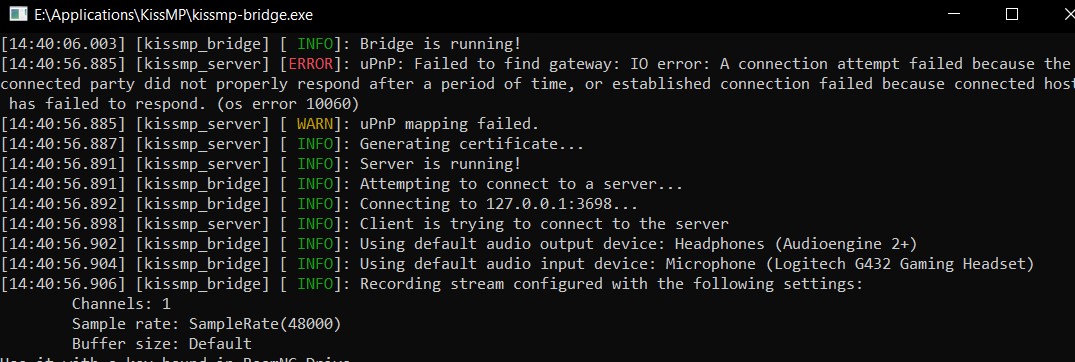Select the red ERROR tag

point(310,64)
